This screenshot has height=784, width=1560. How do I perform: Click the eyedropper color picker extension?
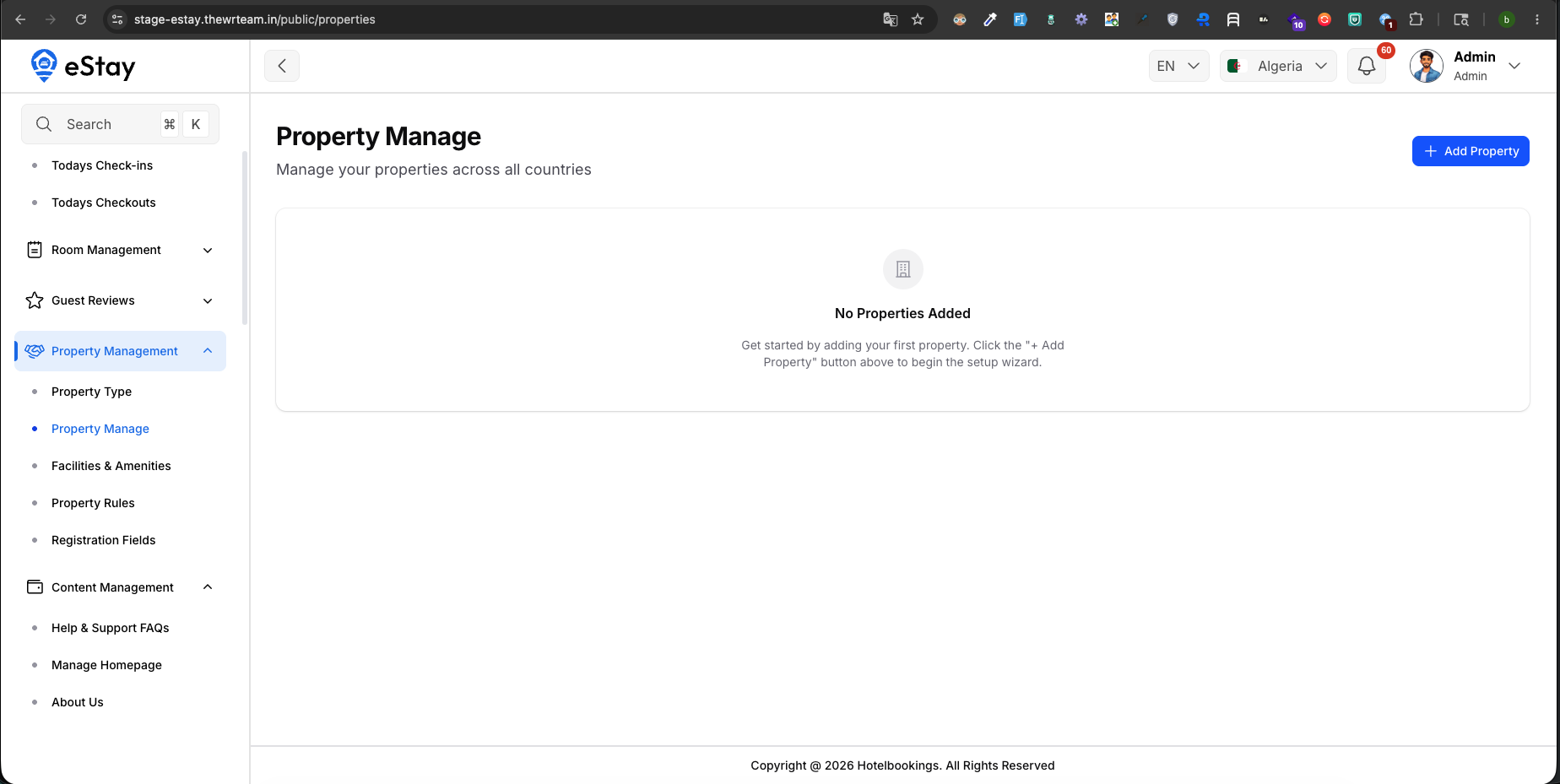[x=990, y=19]
